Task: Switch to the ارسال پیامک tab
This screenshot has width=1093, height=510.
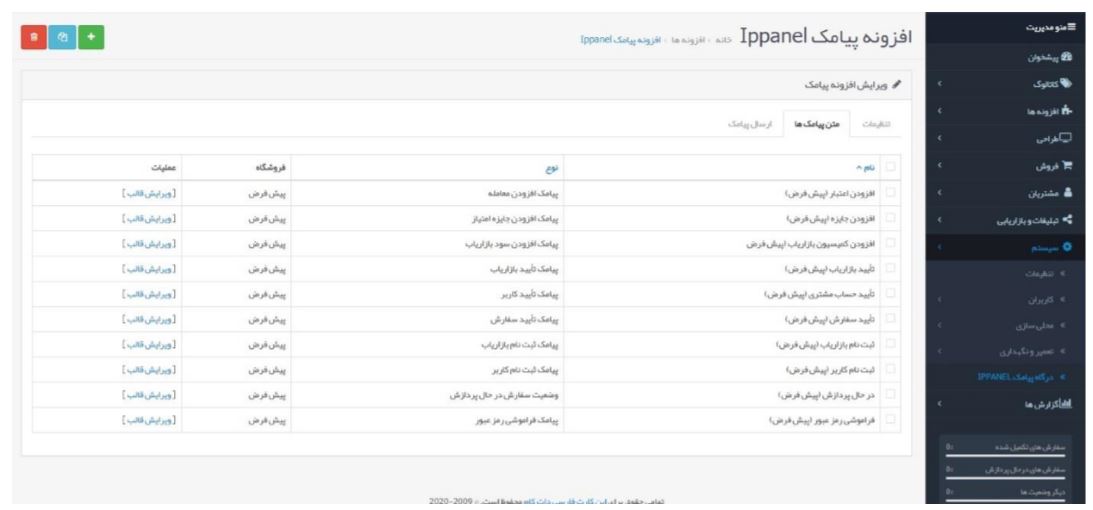Action: pos(751,123)
